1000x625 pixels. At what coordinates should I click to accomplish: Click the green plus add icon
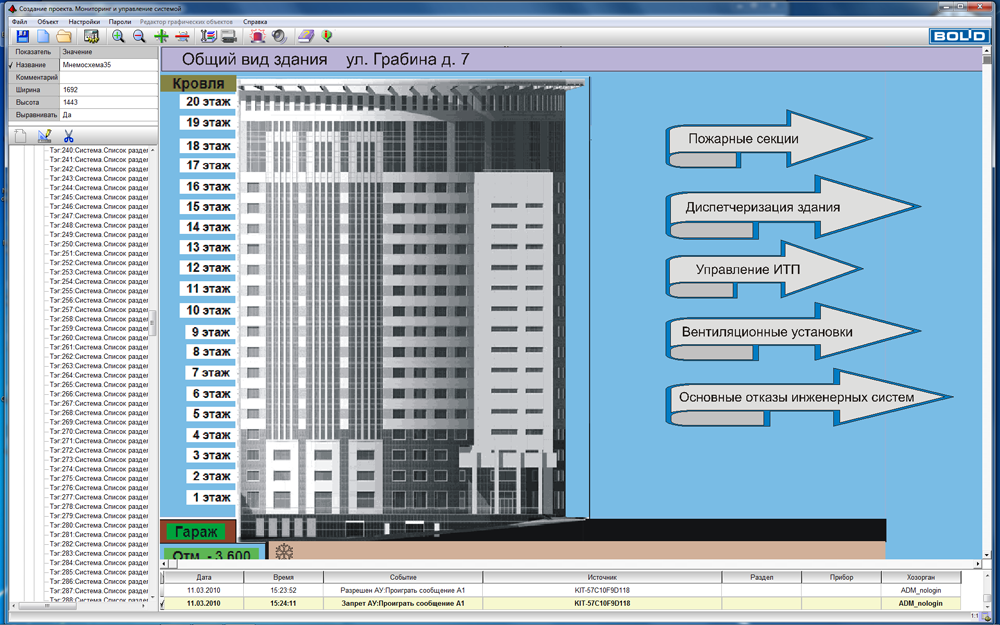[161, 36]
